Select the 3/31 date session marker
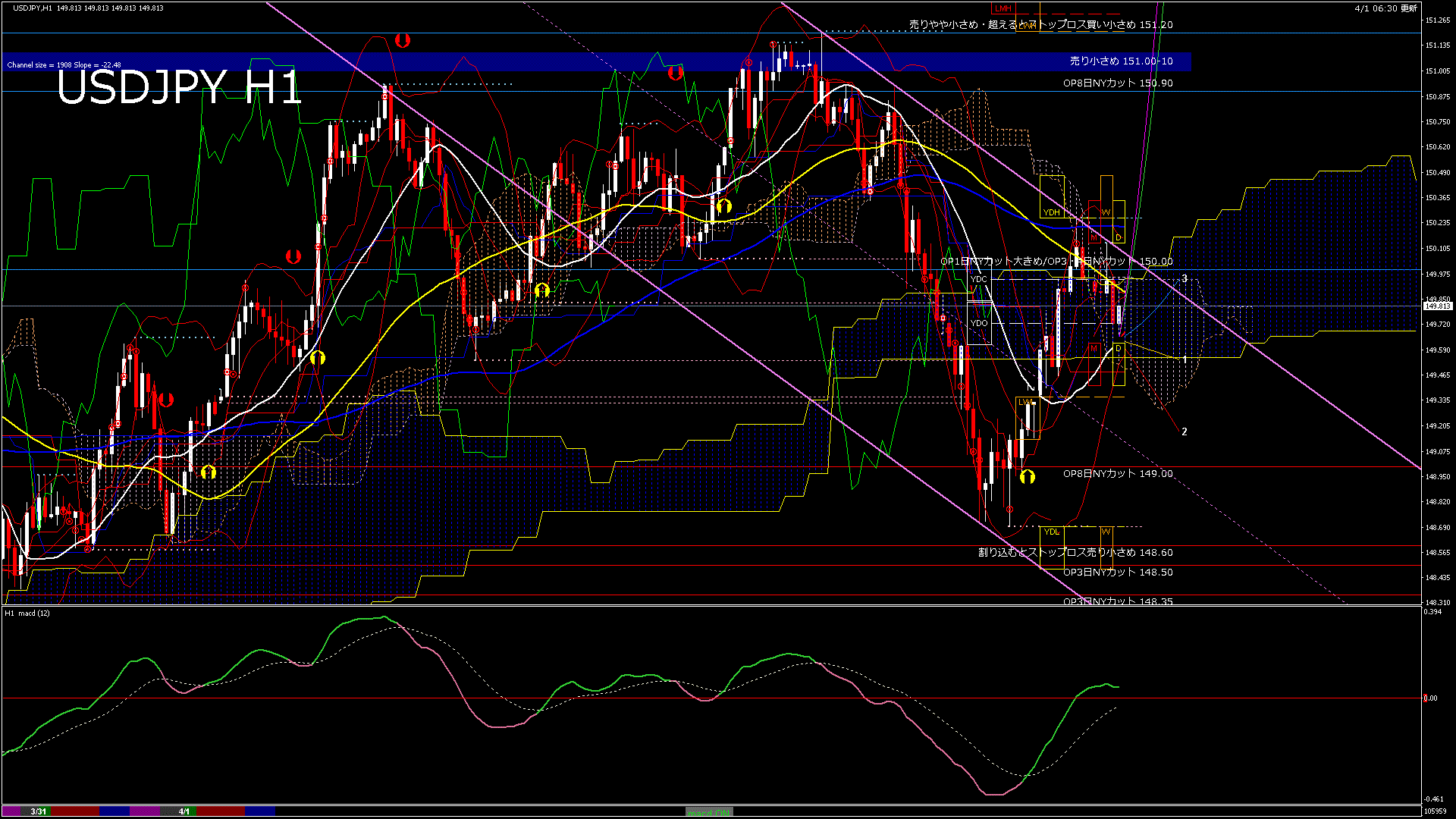 38,811
